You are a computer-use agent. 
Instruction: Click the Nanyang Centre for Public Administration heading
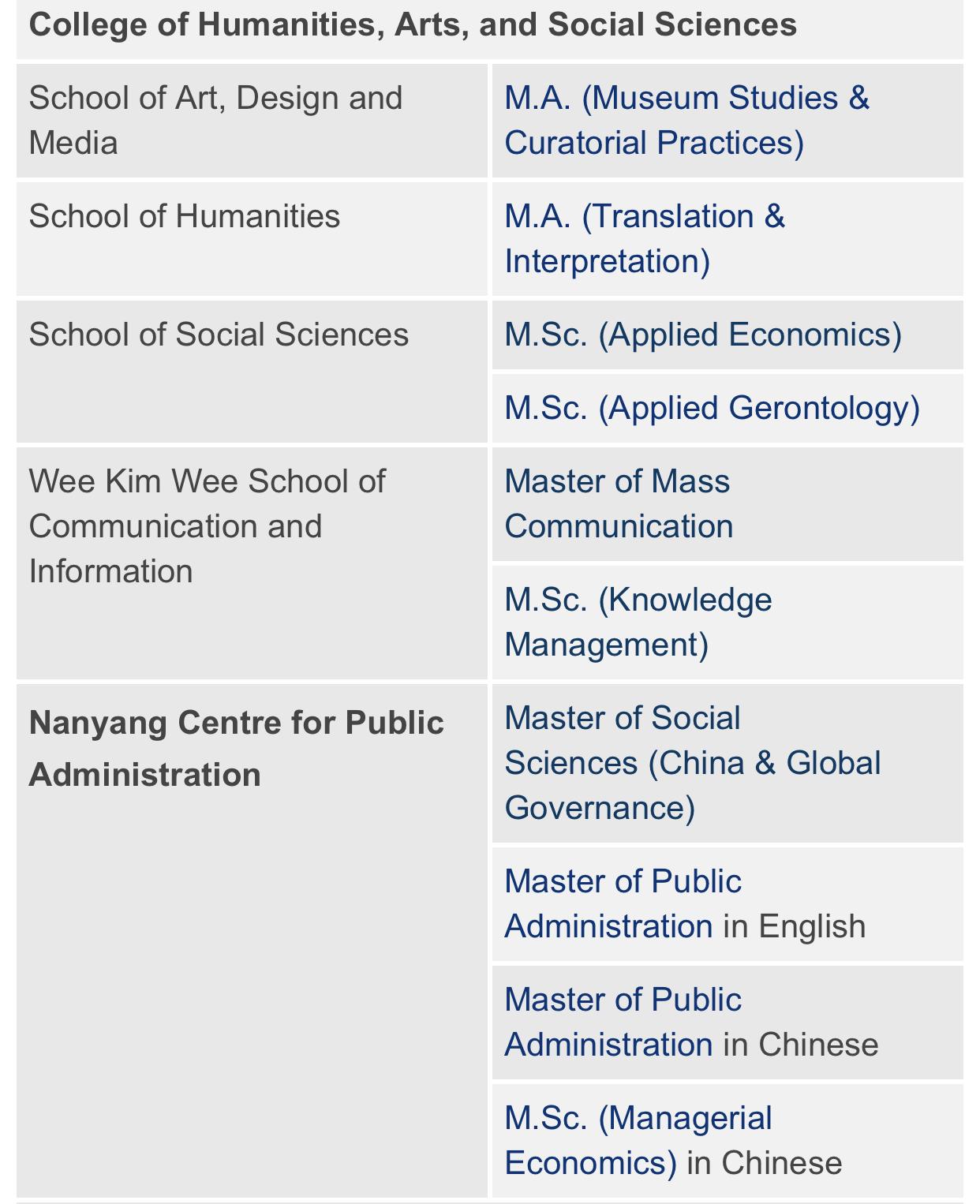[236, 748]
